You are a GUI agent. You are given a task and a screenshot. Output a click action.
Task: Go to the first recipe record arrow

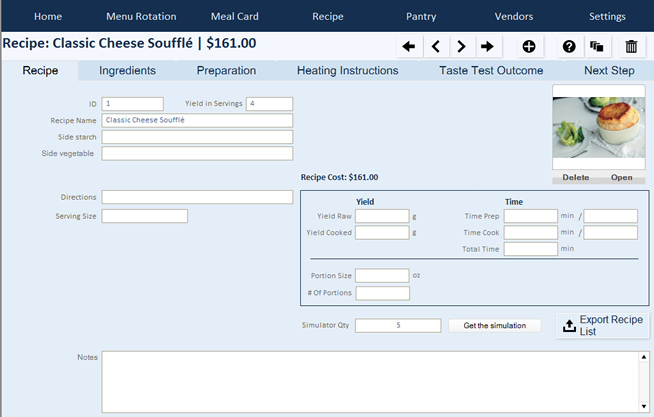coord(408,46)
